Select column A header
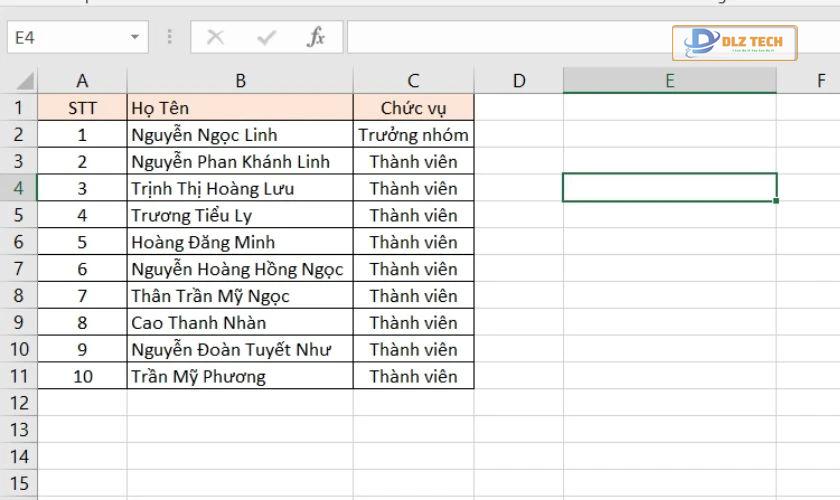Image resolution: width=840 pixels, height=500 pixels. click(x=82, y=81)
